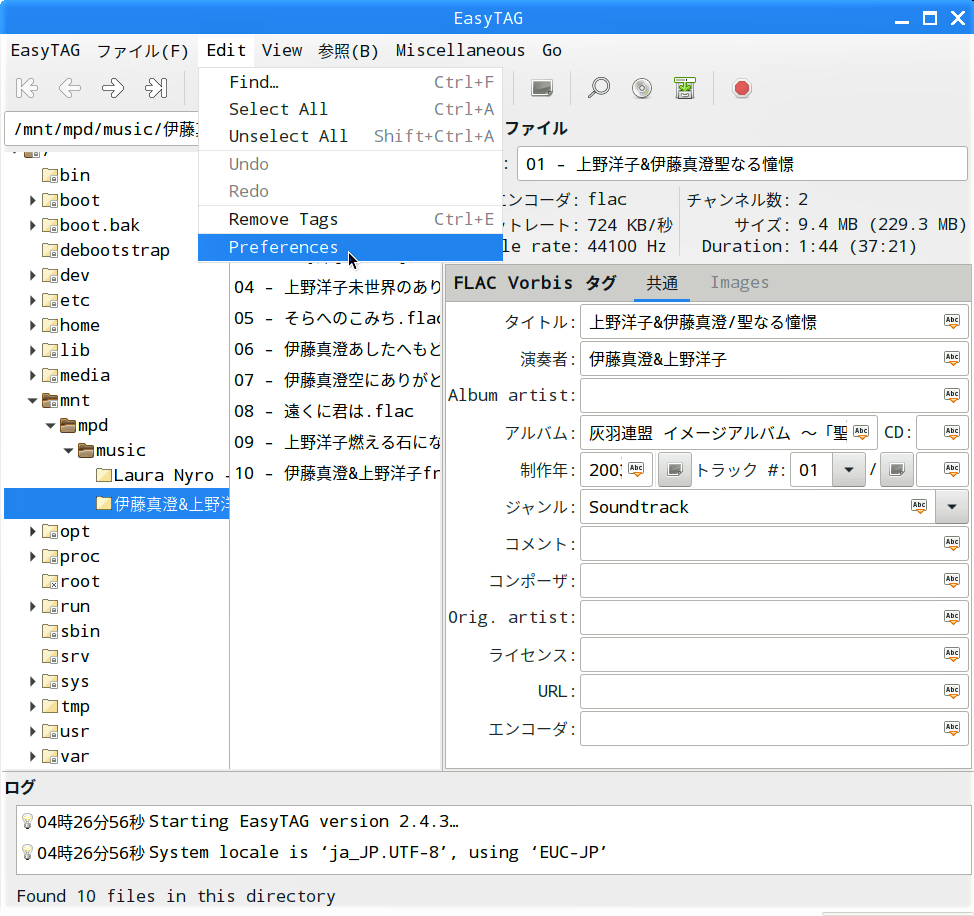Switch to the Images tab
Image resolution: width=974 pixels, height=916 pixels.
[739, 283]
